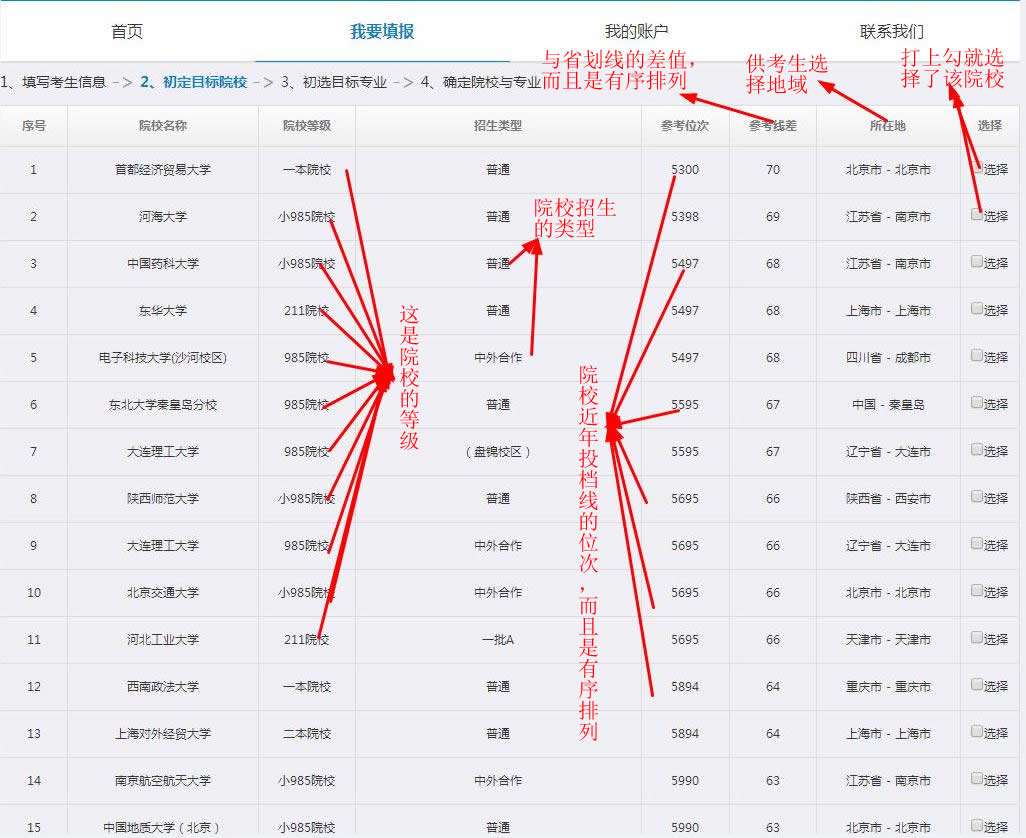Viewport: 1026px width, 838px height.
Task: Click school name 陕西师范大学
Action: [x=163, y=498]
